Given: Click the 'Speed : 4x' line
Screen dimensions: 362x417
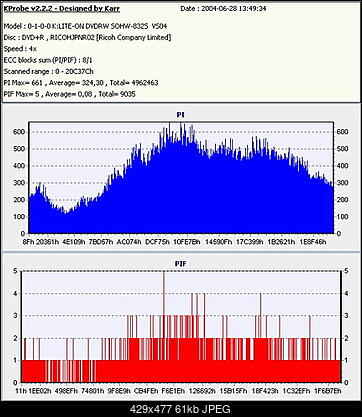Looking at the screenshot, I should (x=20, y=49).
